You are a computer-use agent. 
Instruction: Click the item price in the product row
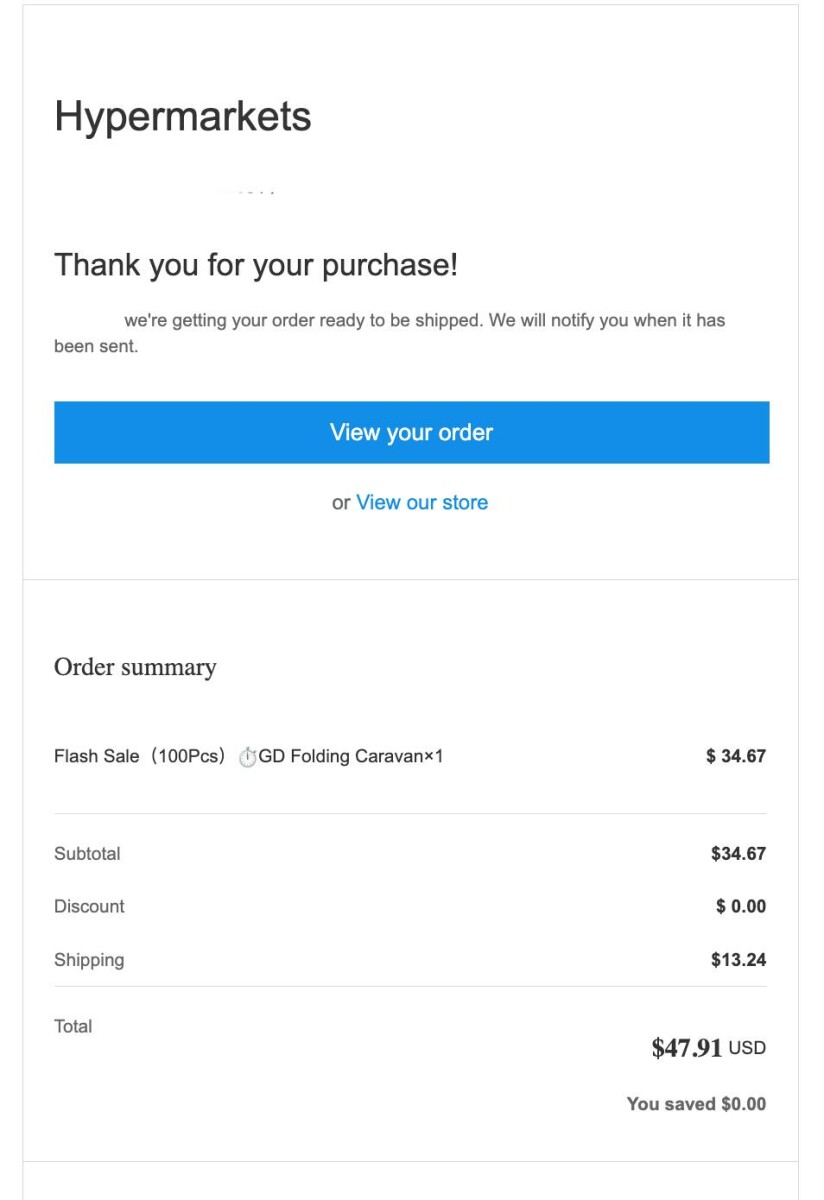pos(736,757)
